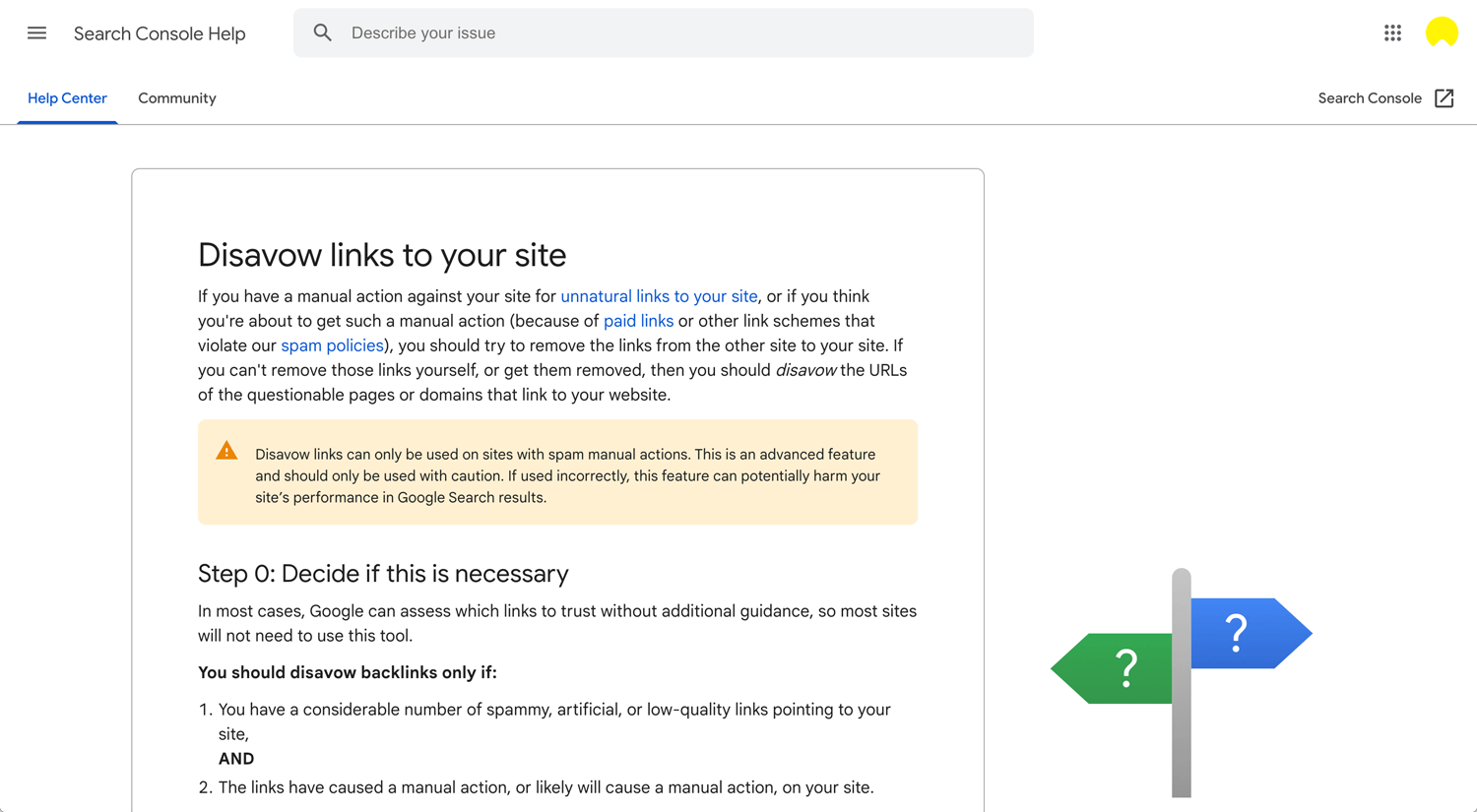
Task: Focus the Describe your issue search field
Action: pyautogui.click(x=664, y=32)
